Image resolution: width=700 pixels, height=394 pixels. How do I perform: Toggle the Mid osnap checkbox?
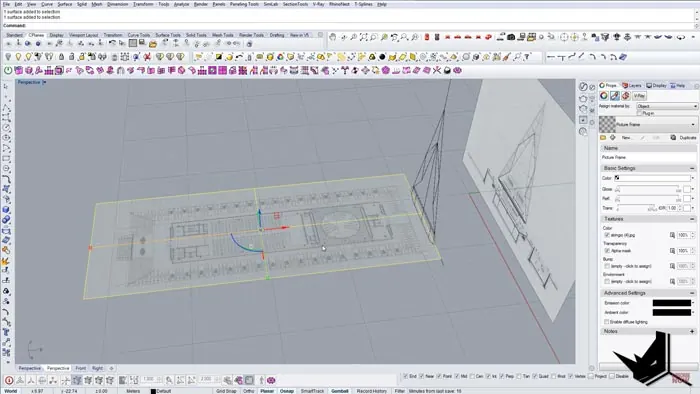(x=457, y=376)
